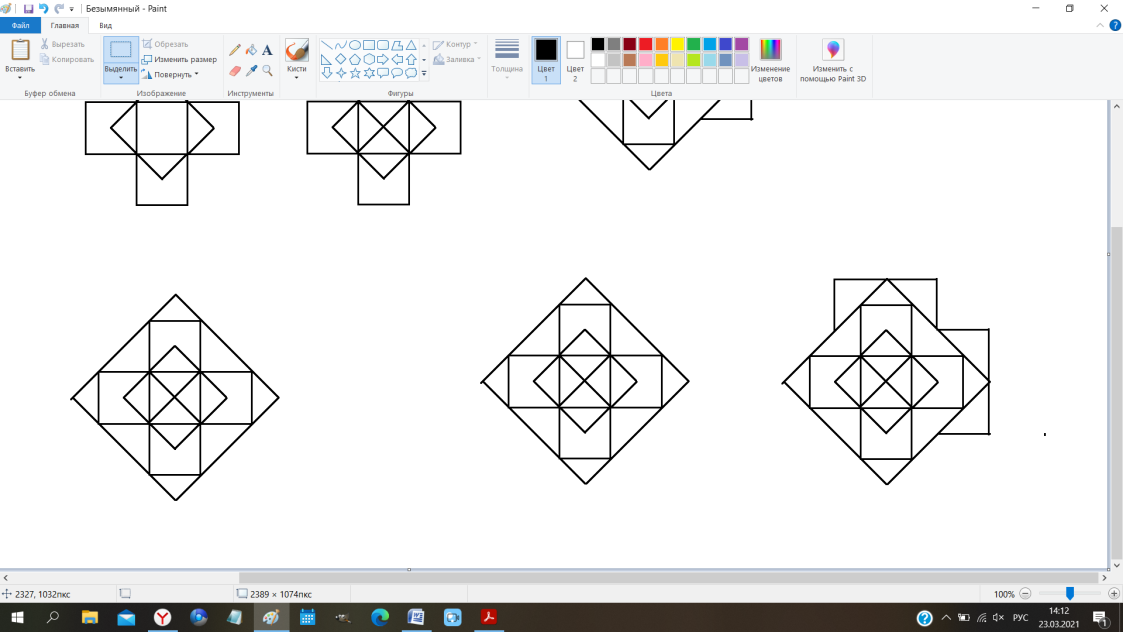The height and width of the screenshot is (632, 1123).
Task: Expand the Выделить selection dropdown arrow
Action: tap(121, 77)
